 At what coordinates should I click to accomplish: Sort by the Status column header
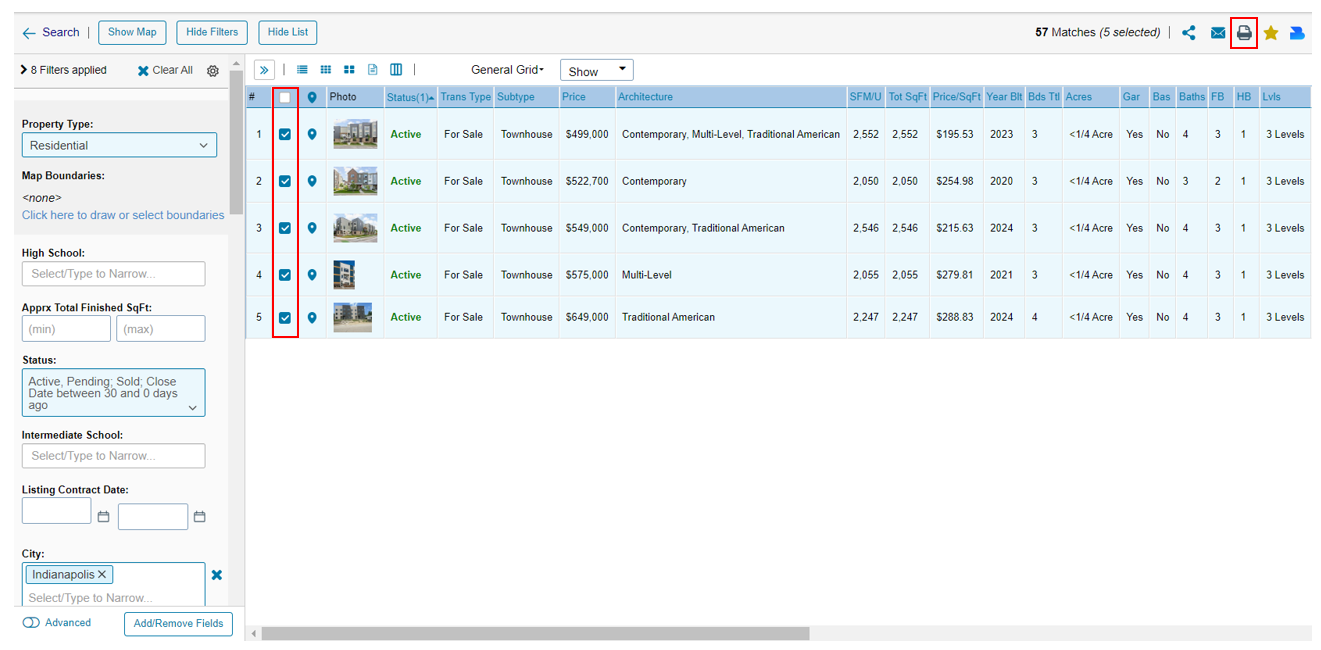pyautogui.click(x=410, y=97)
